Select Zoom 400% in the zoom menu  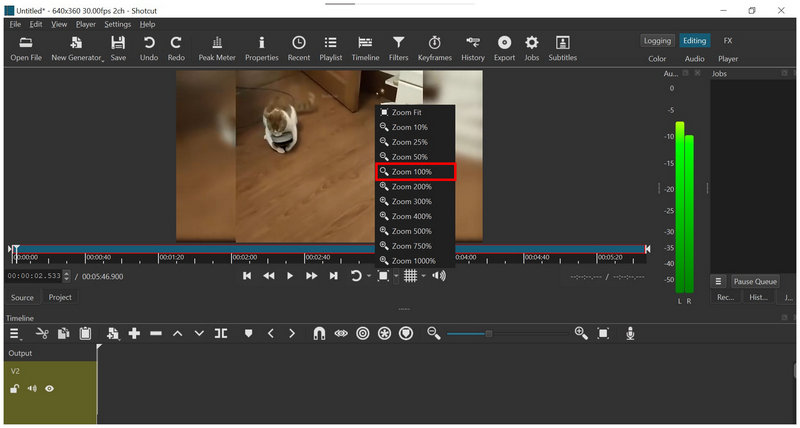[x=415, y=216]
